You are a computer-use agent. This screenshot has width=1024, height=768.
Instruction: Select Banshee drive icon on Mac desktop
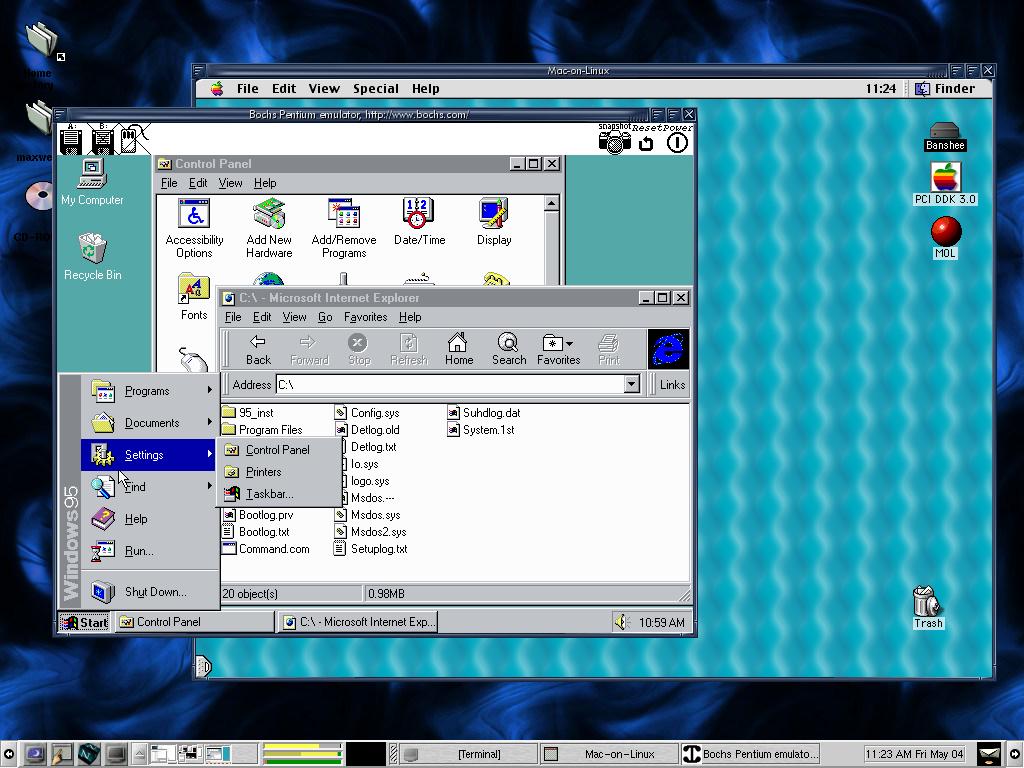(945, 137)
